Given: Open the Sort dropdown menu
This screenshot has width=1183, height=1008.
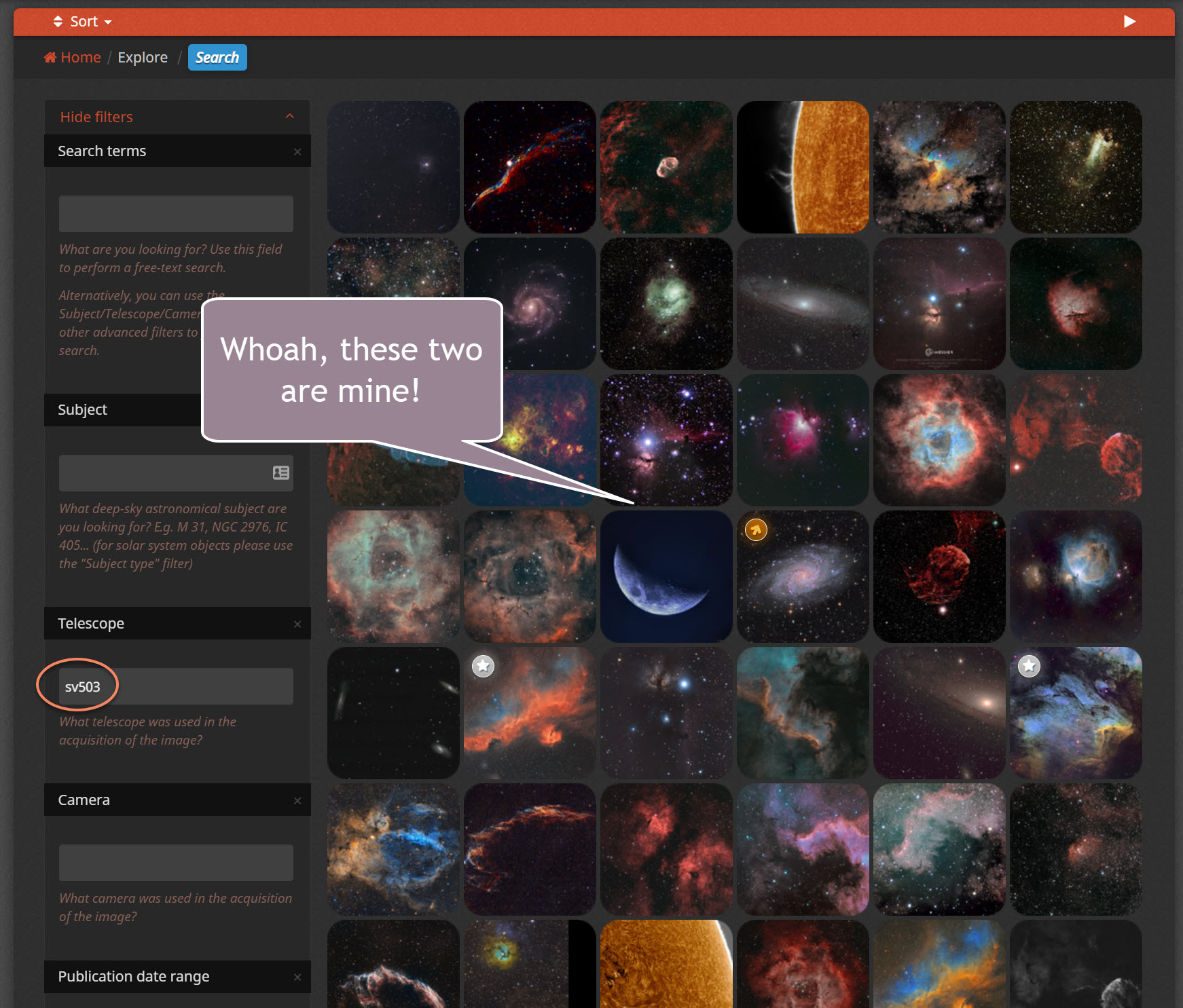Looking at the screenshot, I should coord(83,22).
